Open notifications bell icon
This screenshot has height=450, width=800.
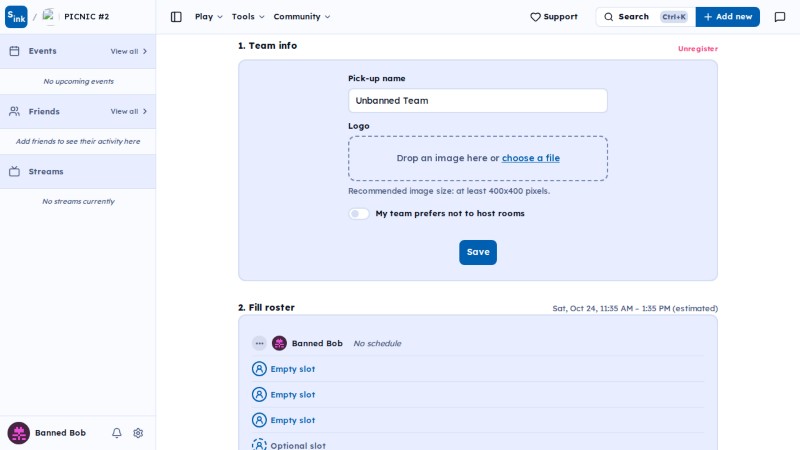117,433
